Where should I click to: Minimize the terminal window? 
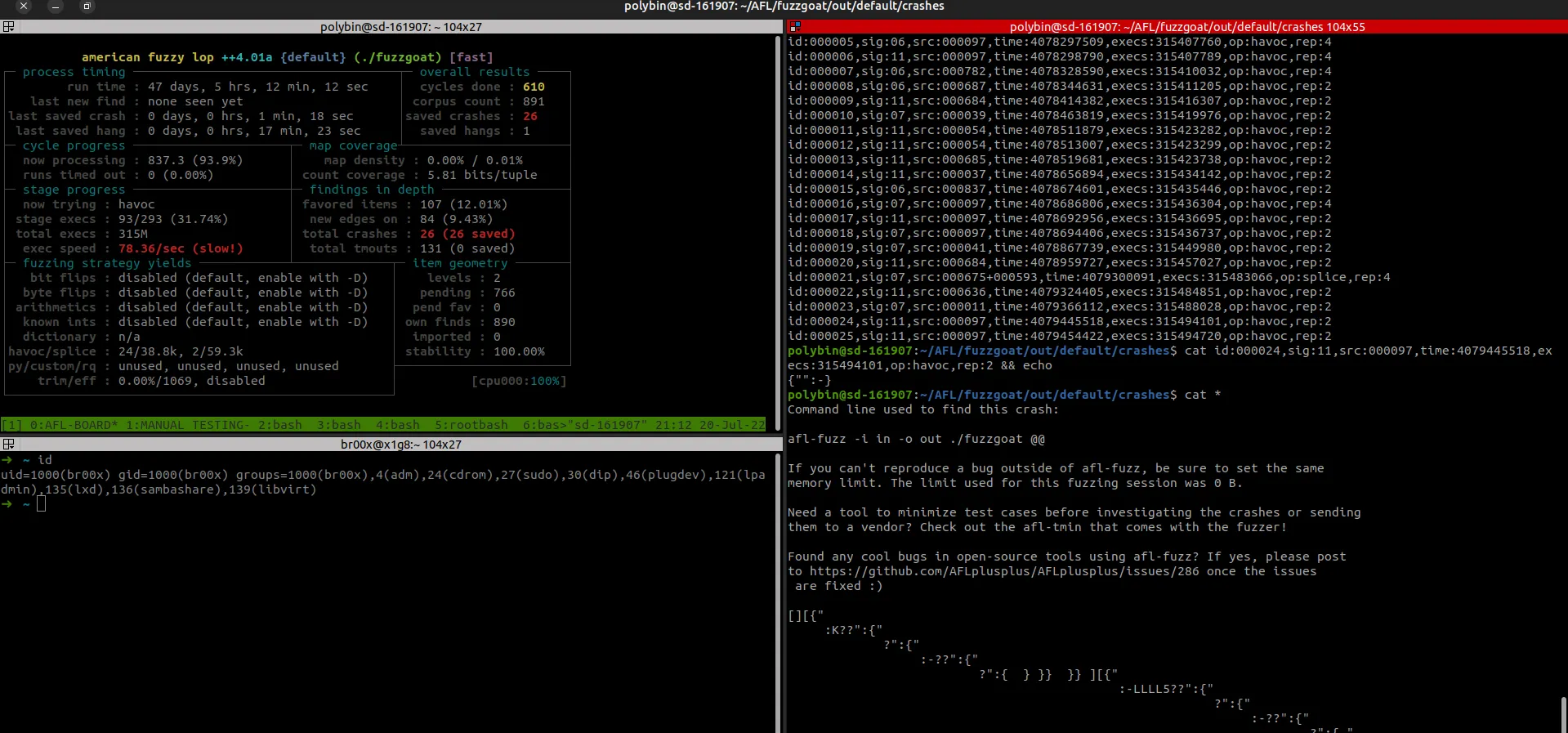pyautogui.click(x=56, y=7)
